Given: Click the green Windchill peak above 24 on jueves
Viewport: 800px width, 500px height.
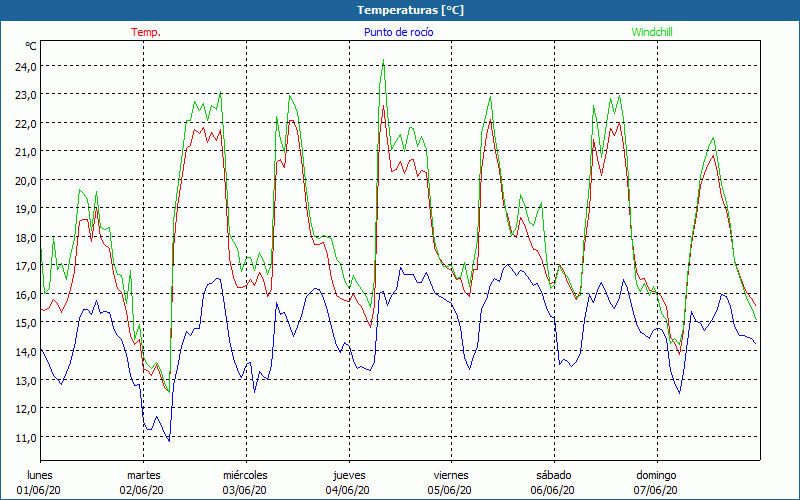Looking at the screenshot, I should 383,60.
